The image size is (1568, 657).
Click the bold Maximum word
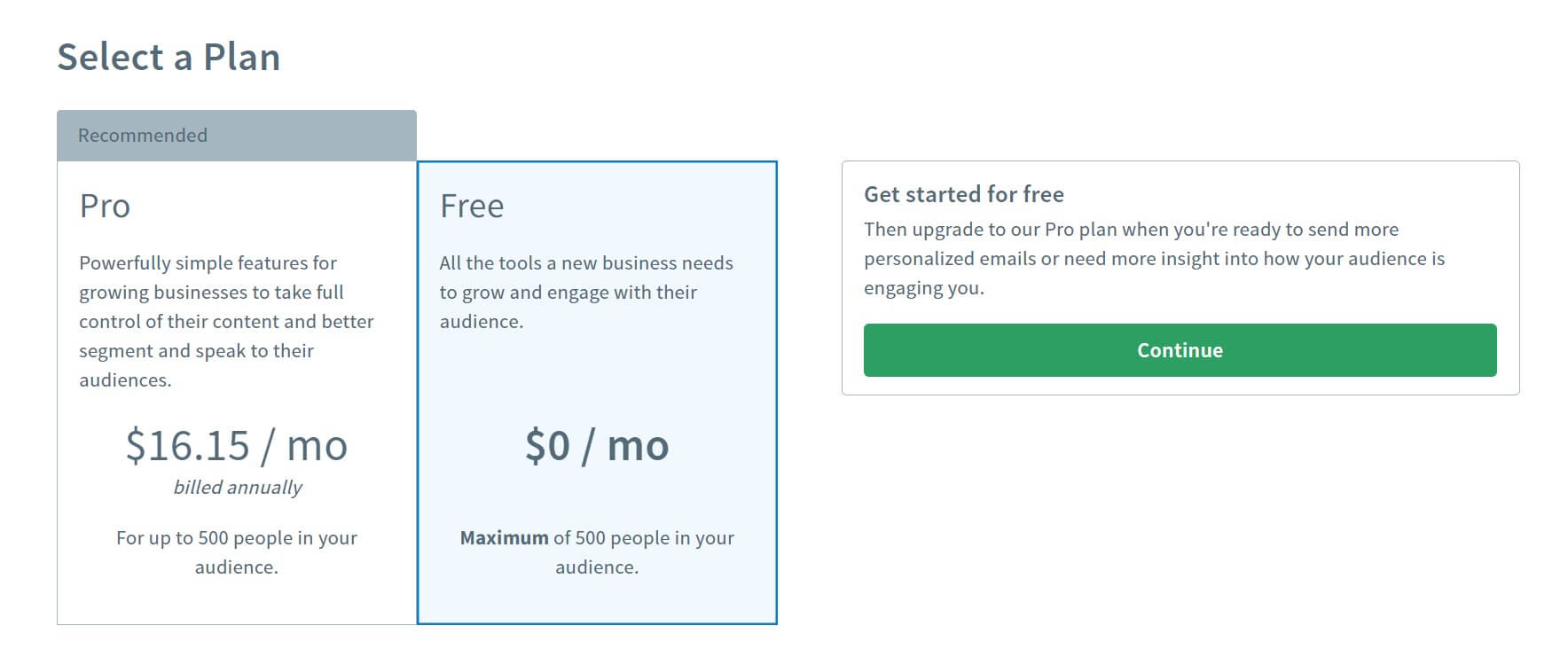[504, 537]
